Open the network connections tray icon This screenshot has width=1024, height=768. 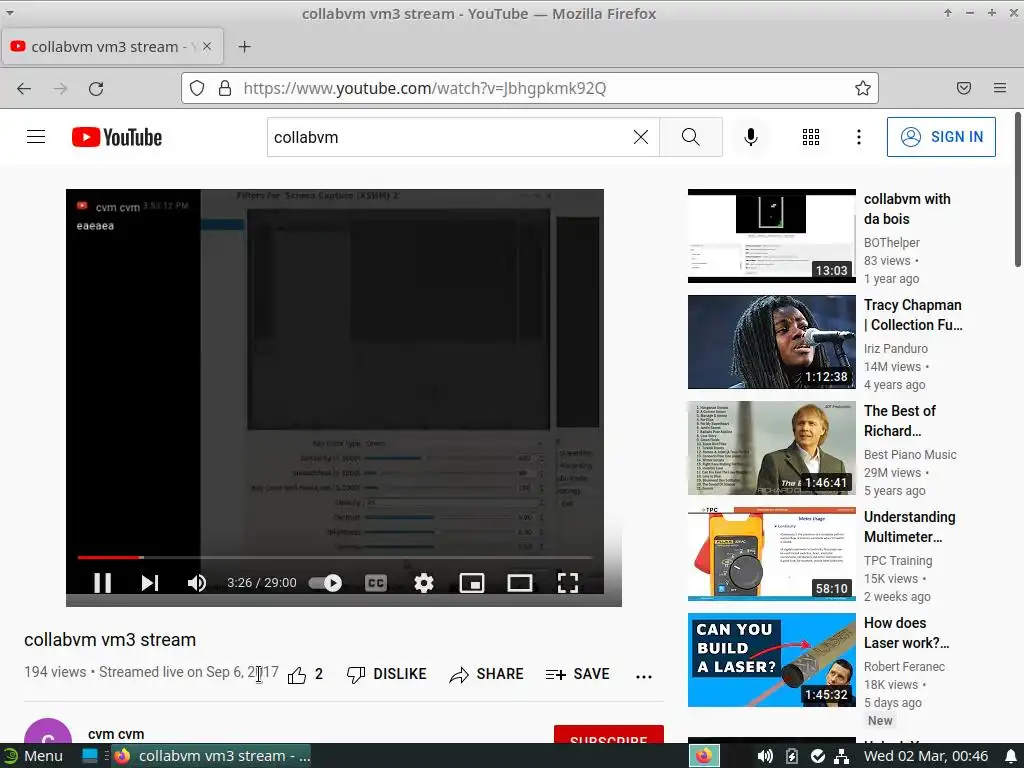[x=842, y=756]
